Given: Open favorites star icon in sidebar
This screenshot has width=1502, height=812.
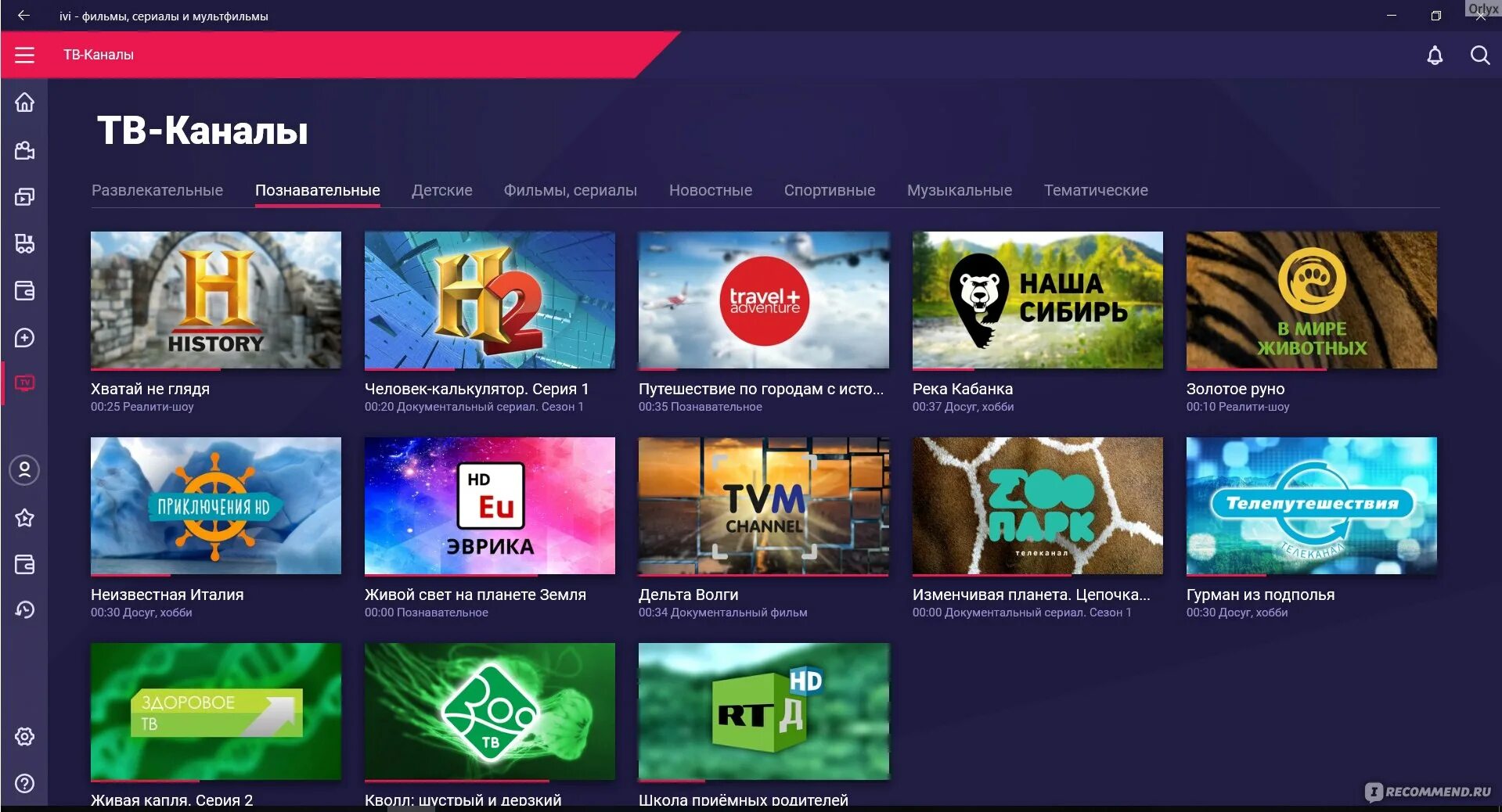Looking at the screenshot, I should point(25,517).
